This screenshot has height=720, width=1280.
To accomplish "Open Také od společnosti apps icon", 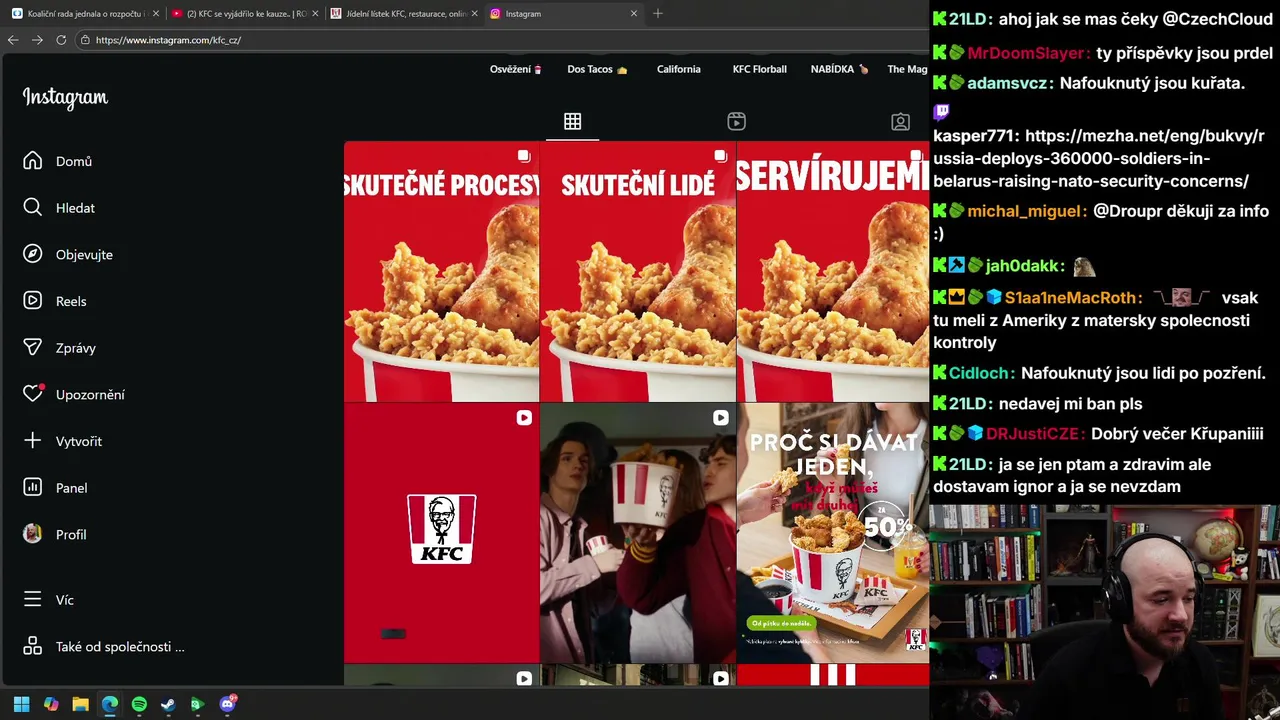I will [x=33, y=646].
